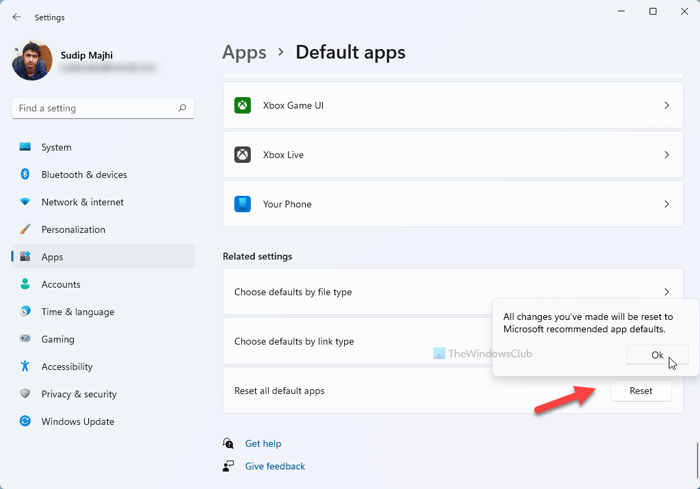Click the Find a setting search box
The width and height of the screenshot is (700, 489).
point(95,108)
